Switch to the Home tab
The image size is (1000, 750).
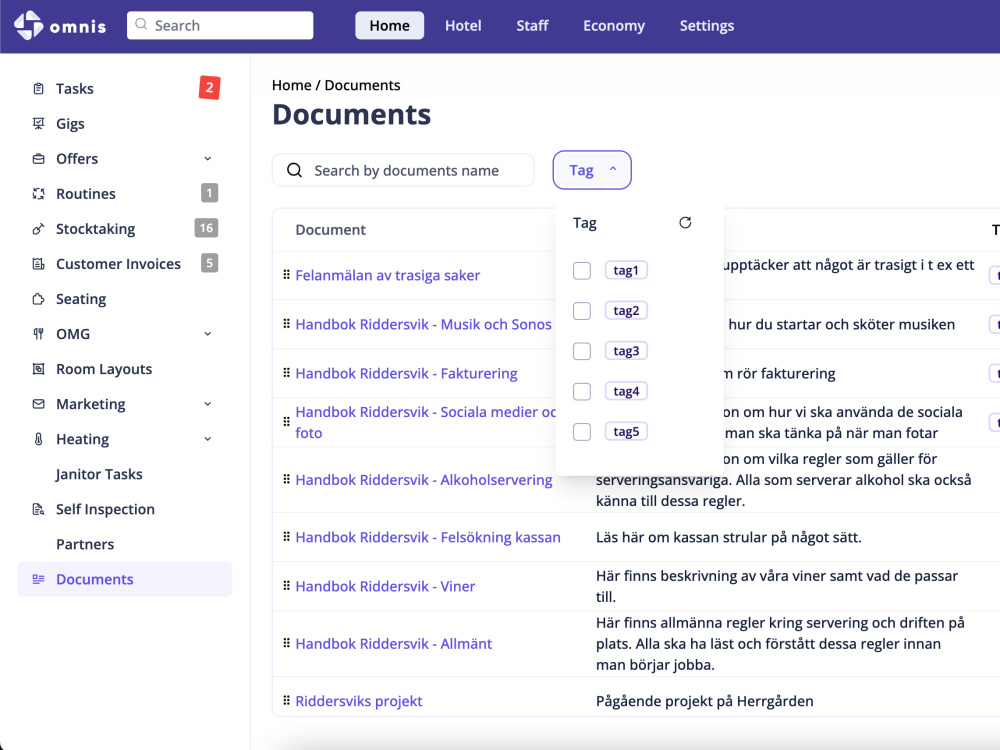390,26
